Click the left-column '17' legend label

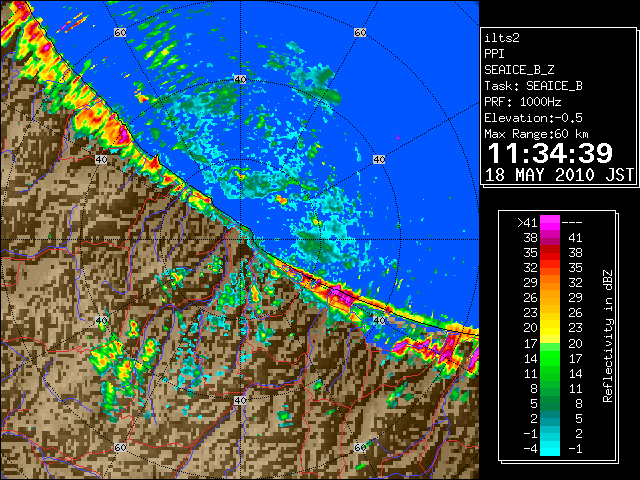point(530,343)
